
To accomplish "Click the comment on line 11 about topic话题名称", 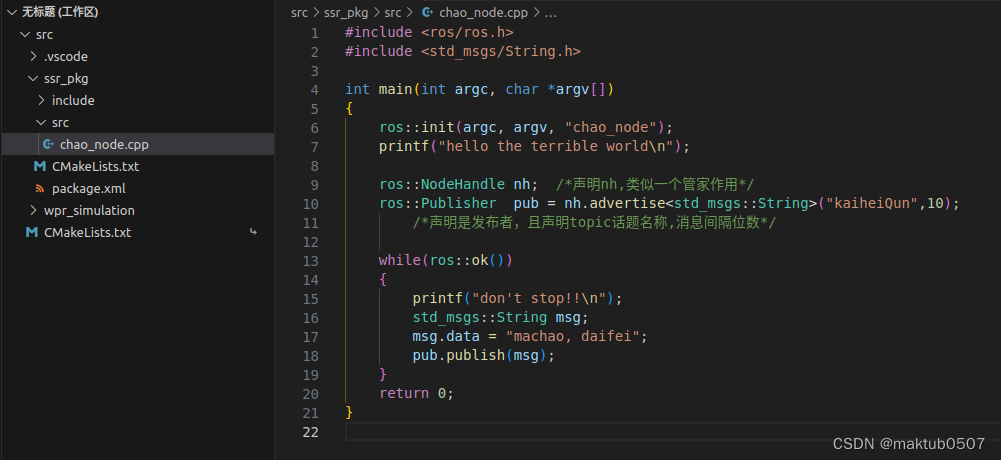I will click(594, 223).
